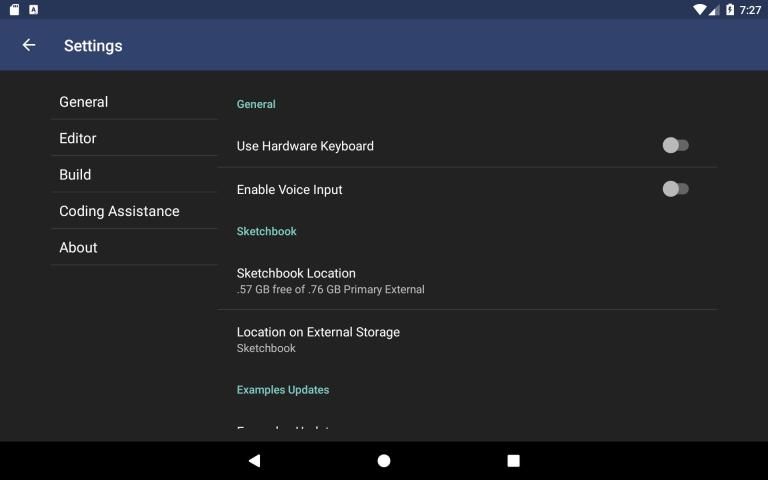
Task: Tap the 7:27 clock in status bar
Action: click(x=750, y=9)
